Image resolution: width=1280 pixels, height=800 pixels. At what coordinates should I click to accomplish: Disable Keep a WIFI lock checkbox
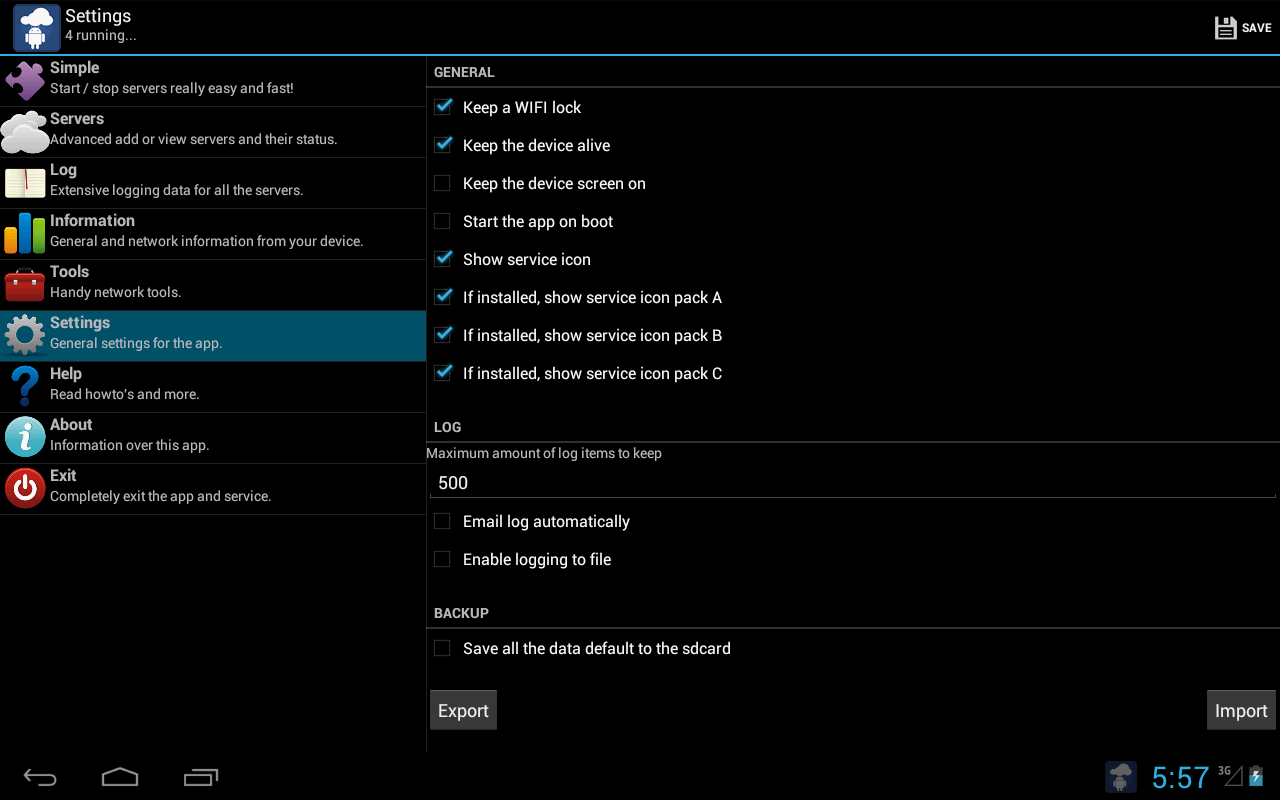pyautogui.click(x=443, y=107)
